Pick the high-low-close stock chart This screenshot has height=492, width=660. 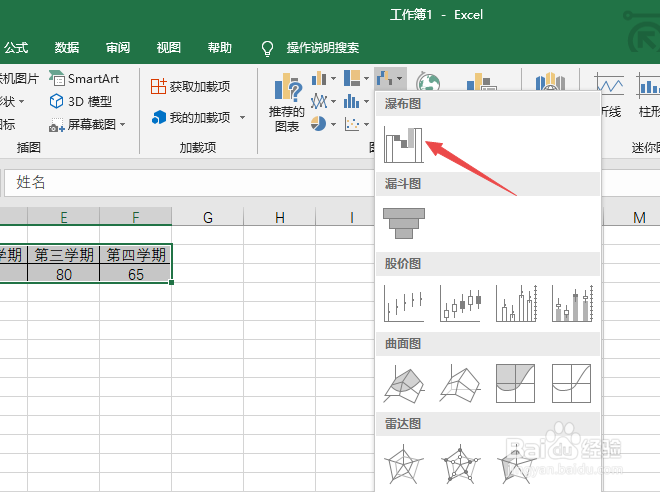[x=404, y=303]
